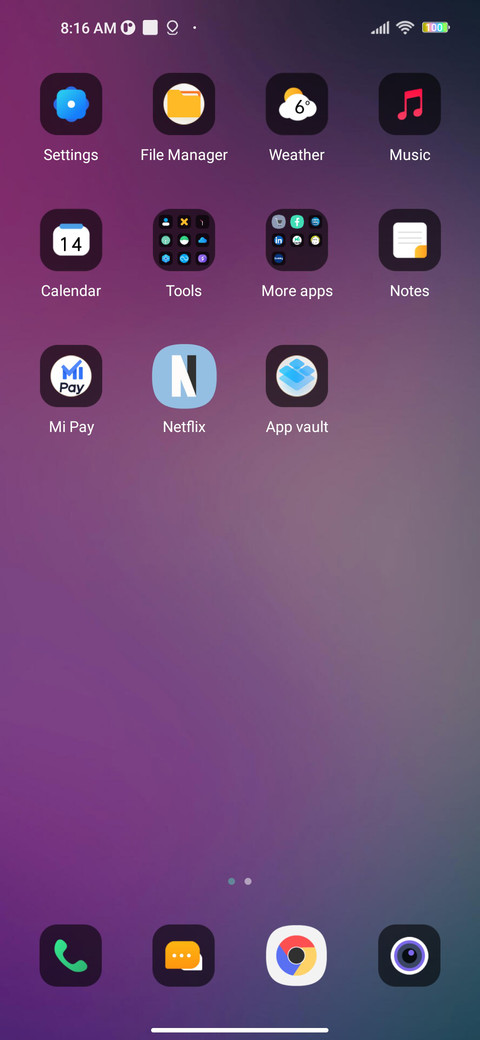This screenshot has width=480, height=1040.
Task: Open the Weather app
Action: pos(297,104)
